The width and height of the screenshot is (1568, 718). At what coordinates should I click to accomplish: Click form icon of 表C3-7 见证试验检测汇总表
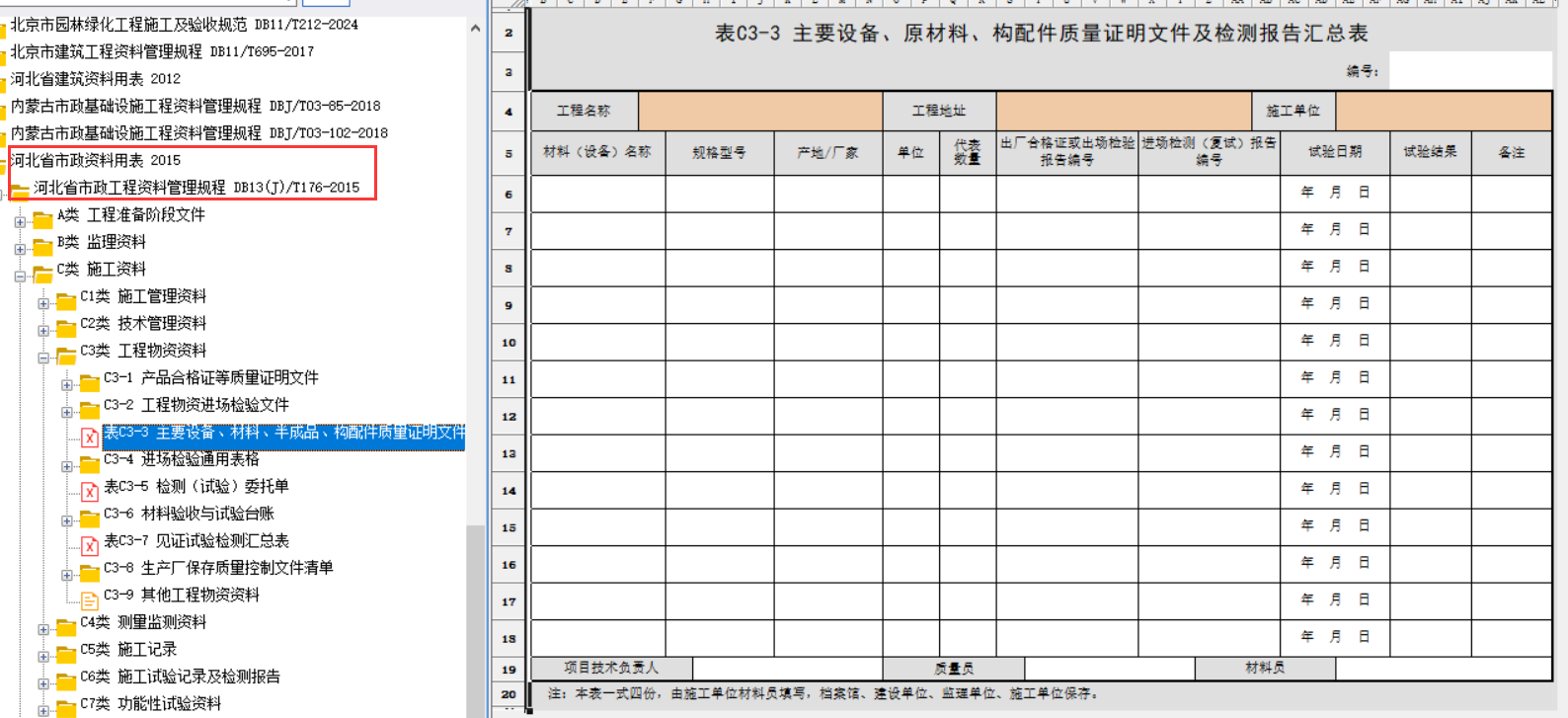pos(90,544)
